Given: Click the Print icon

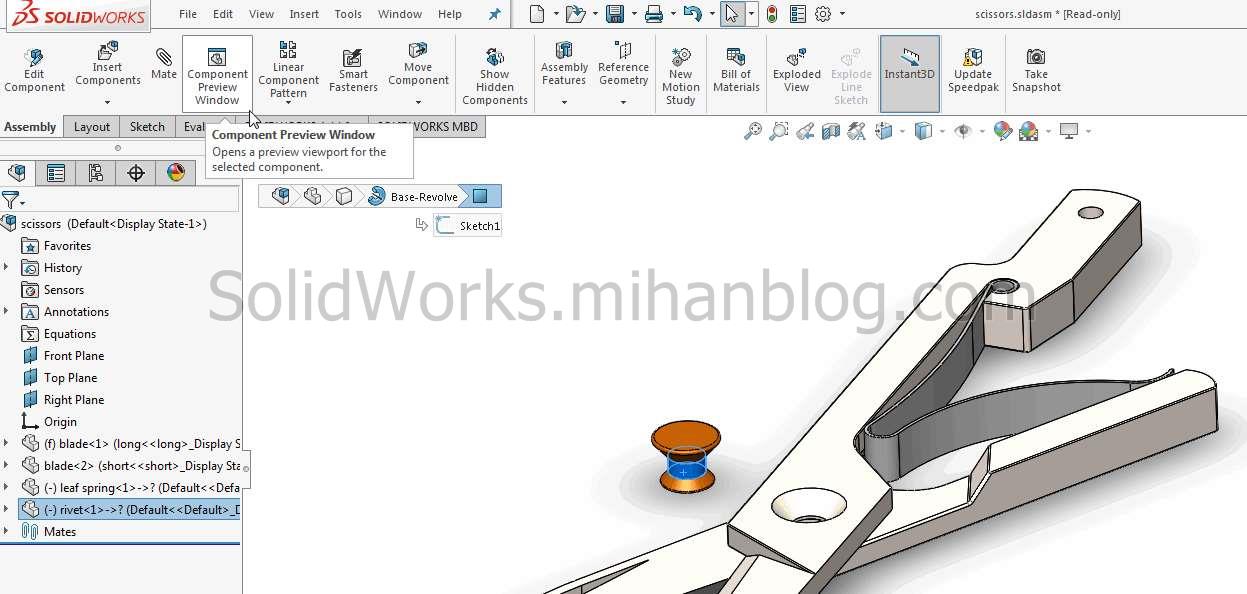Looking at the screenshot, I should click(653, 14).
